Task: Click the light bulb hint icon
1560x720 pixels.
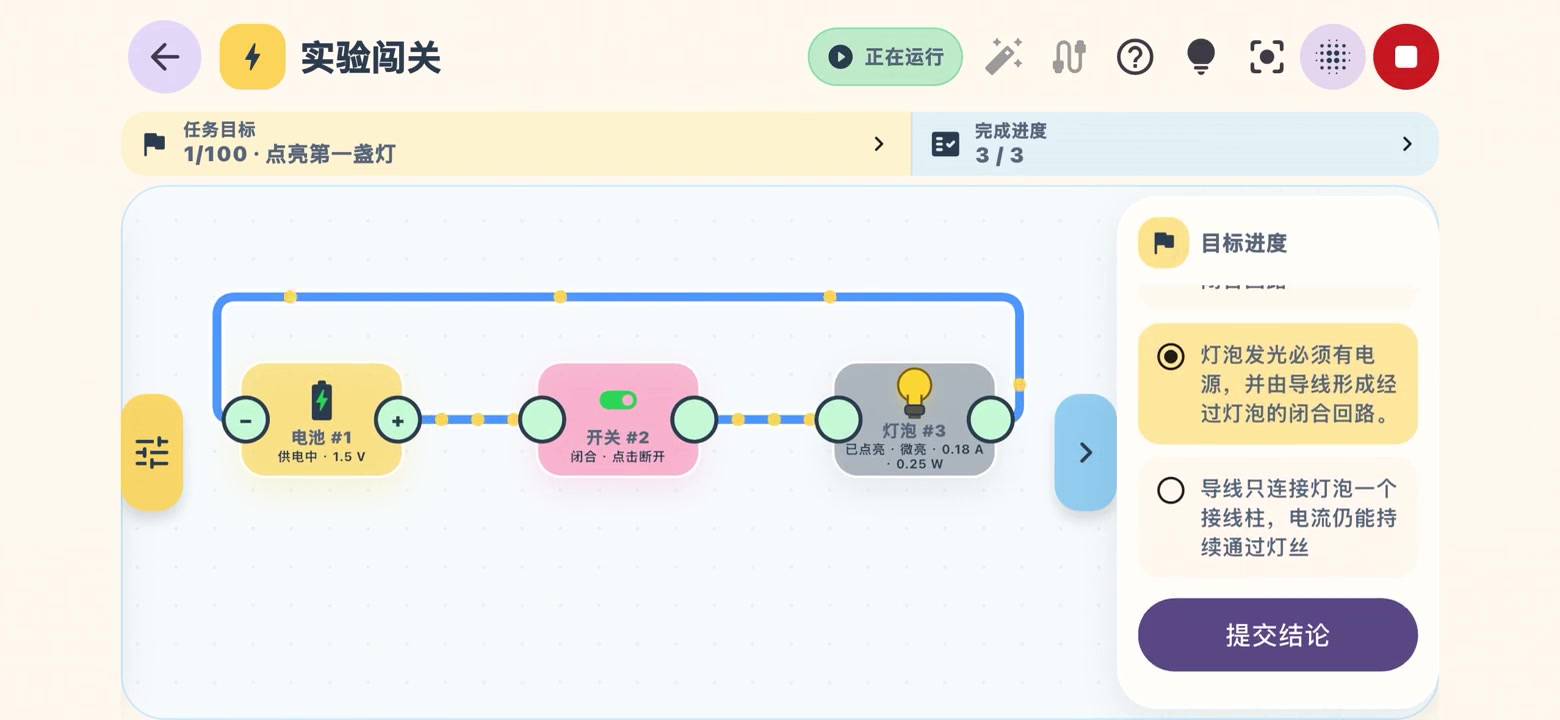Action: (x=1201, y=57)
